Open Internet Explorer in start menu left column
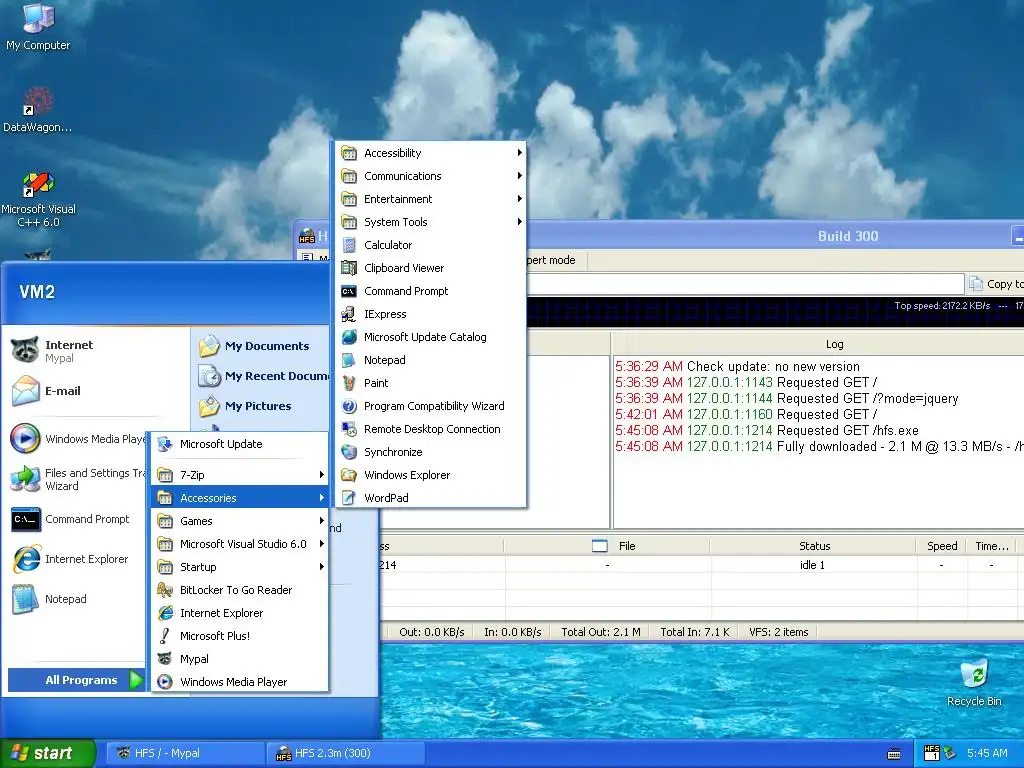 click(77, 559)
